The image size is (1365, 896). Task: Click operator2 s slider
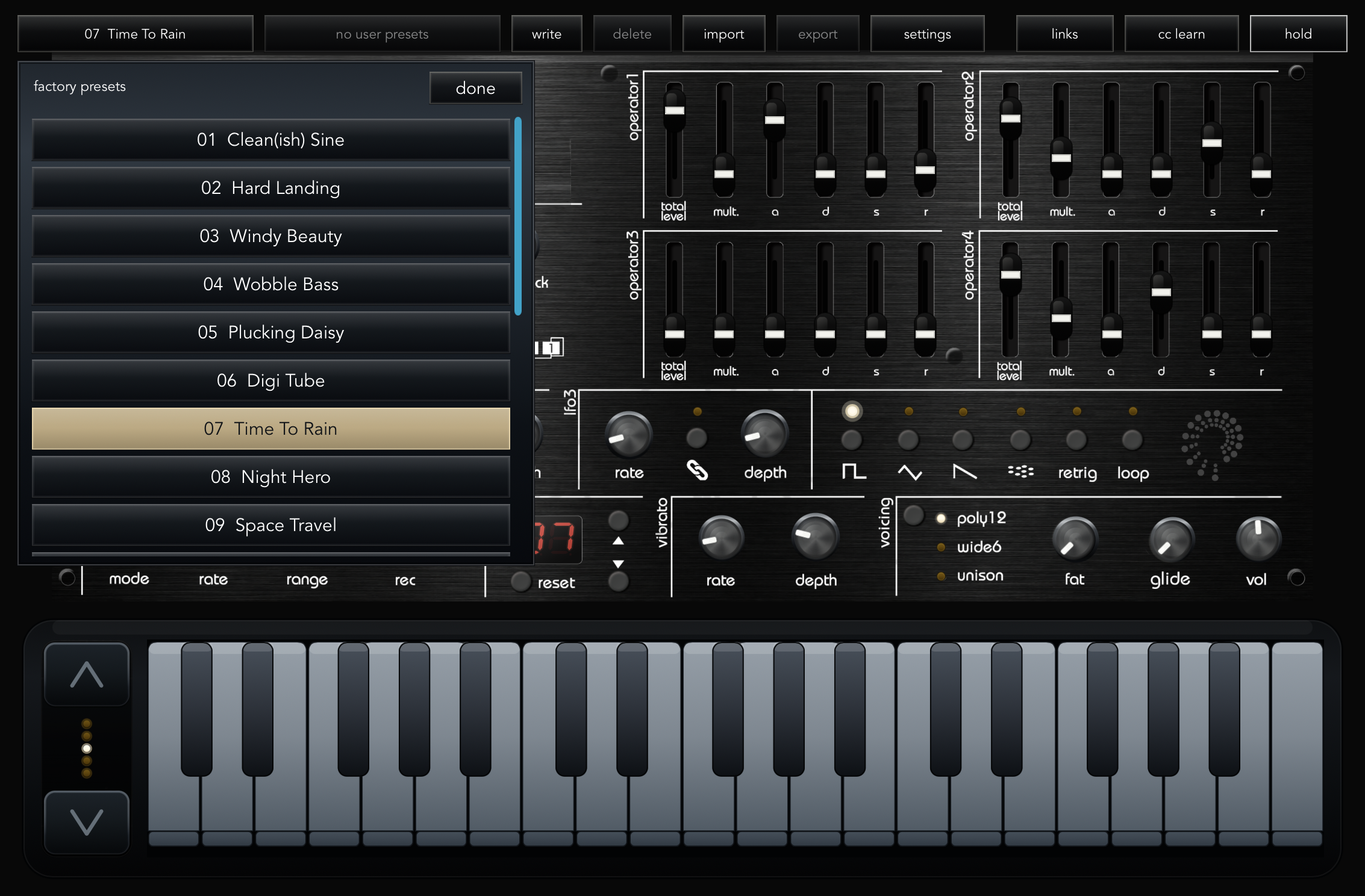(x=1211, y=143)
